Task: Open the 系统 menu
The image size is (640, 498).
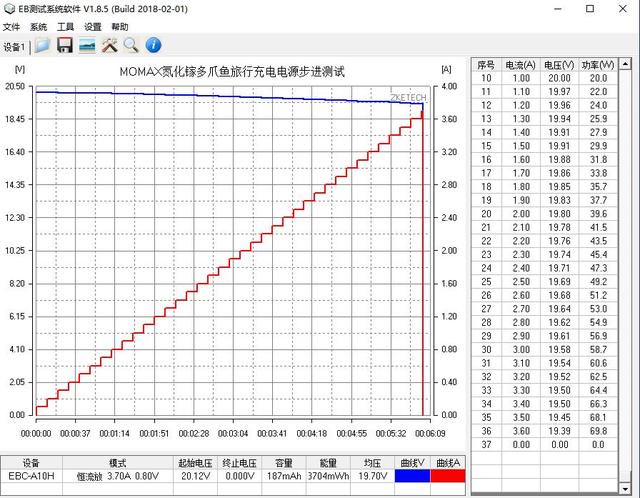Action: [38, 27]
